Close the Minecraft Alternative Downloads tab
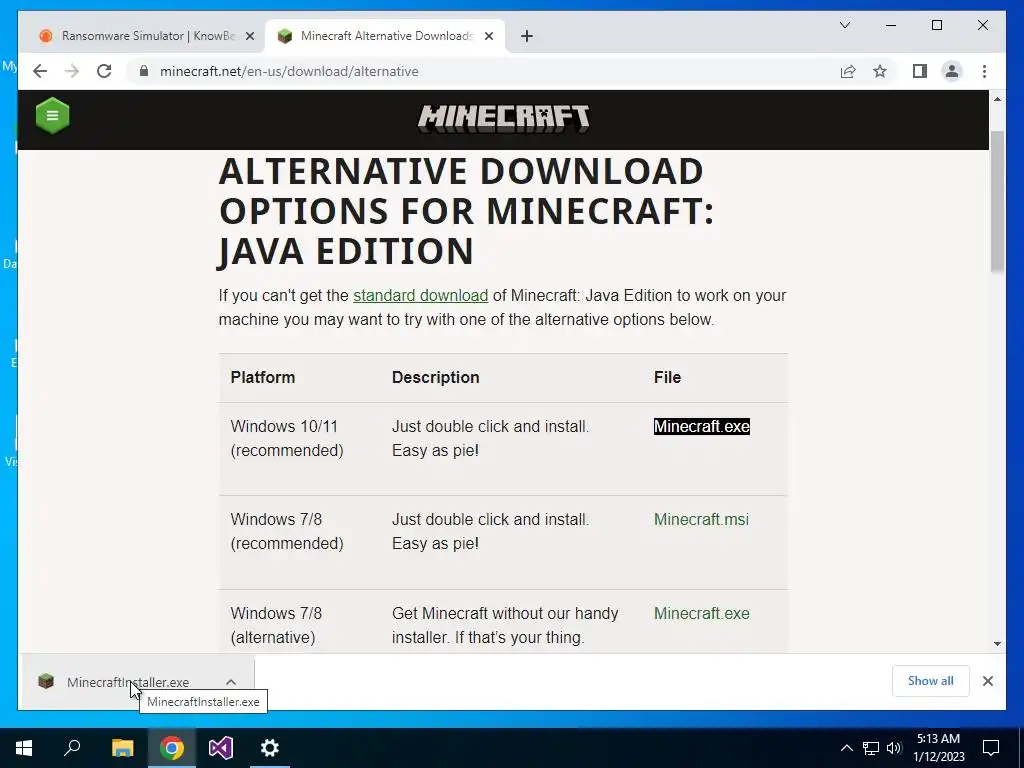 488,36
